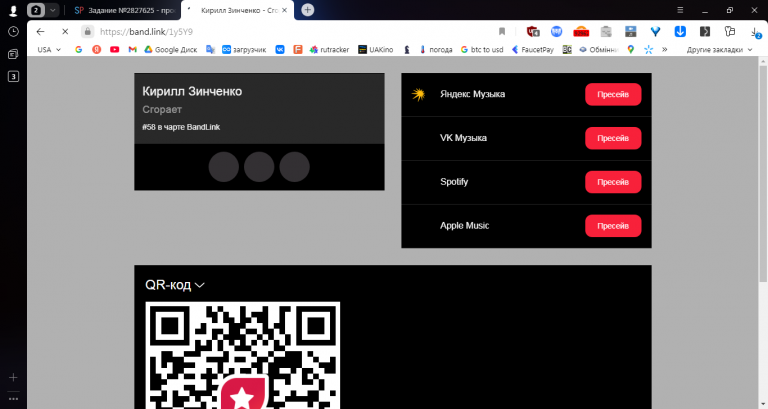Open the extensions puzzle icon
768x409 pixels.
tap(730, 31)
